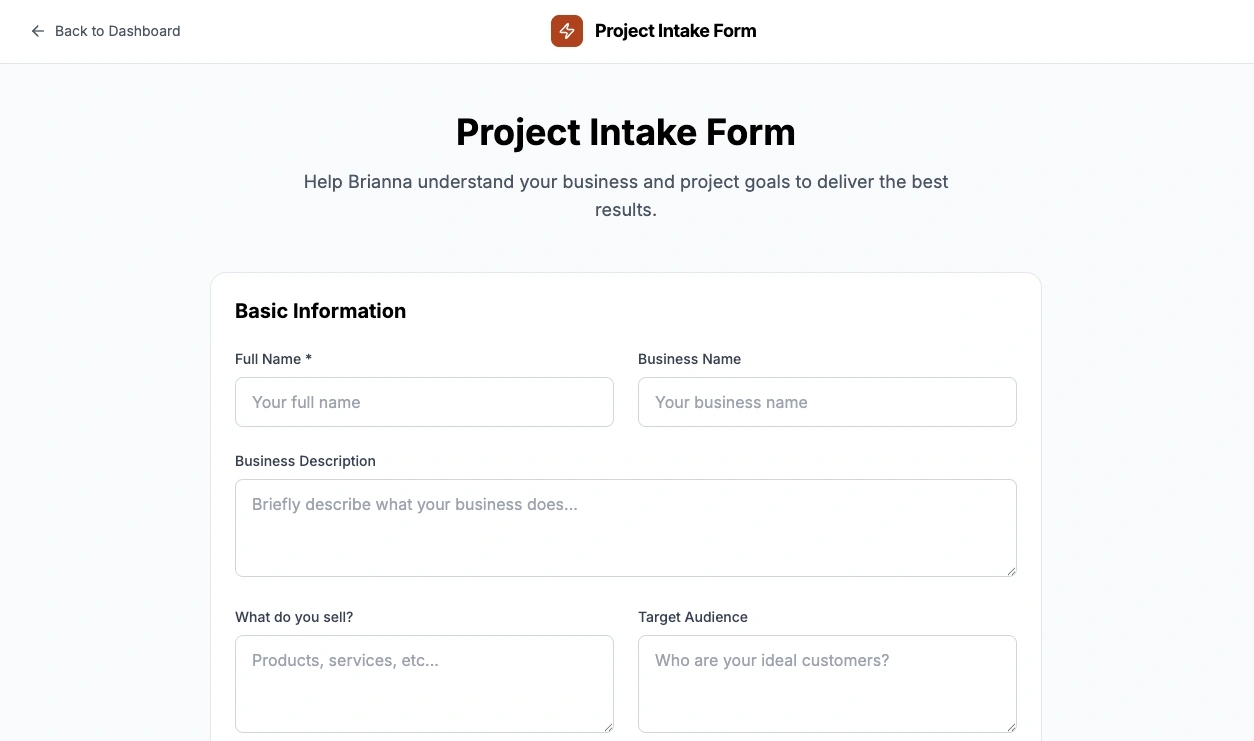Go to Back to Dashboard link
Viewport: 1254px width, 741px height.
coord(117,31)
